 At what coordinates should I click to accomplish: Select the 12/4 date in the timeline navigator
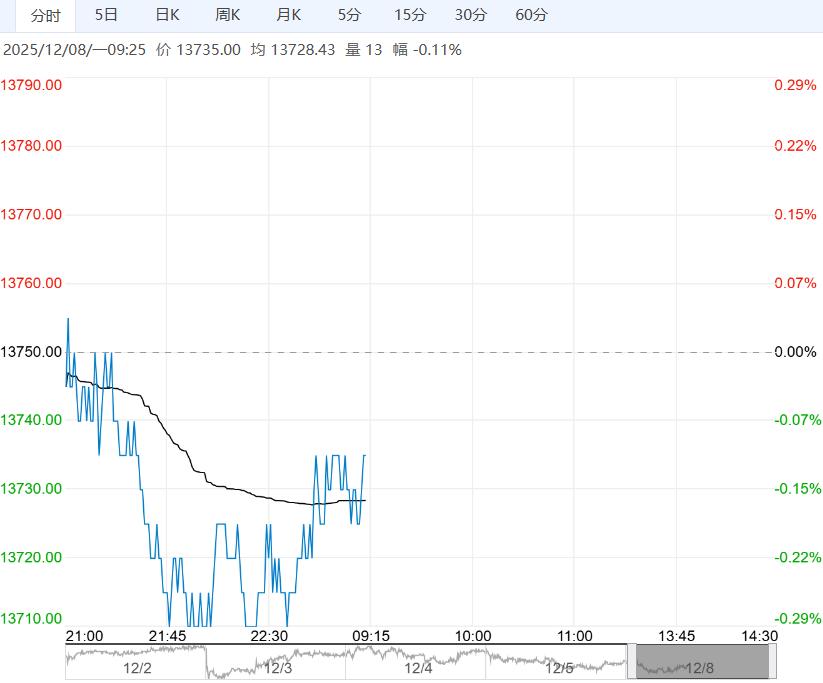point(418,667)
